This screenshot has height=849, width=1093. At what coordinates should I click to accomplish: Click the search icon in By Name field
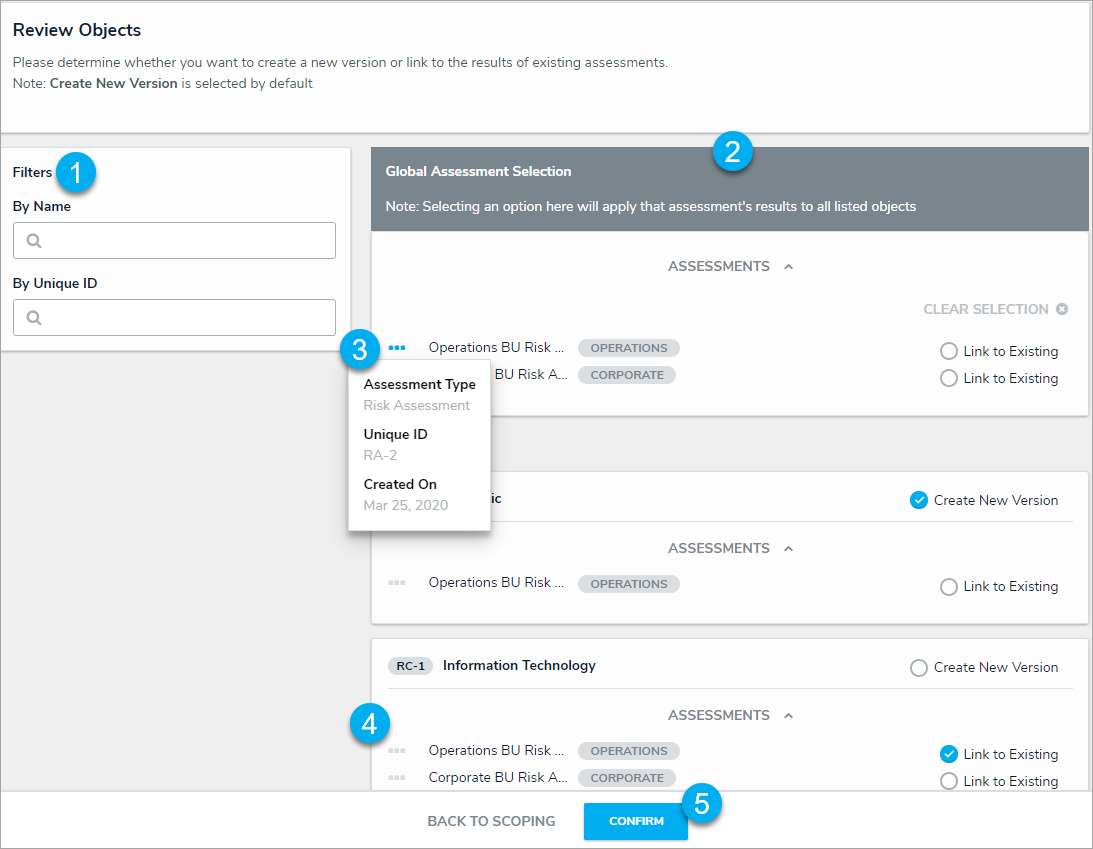pyautogui.click(x=34, y=241)
